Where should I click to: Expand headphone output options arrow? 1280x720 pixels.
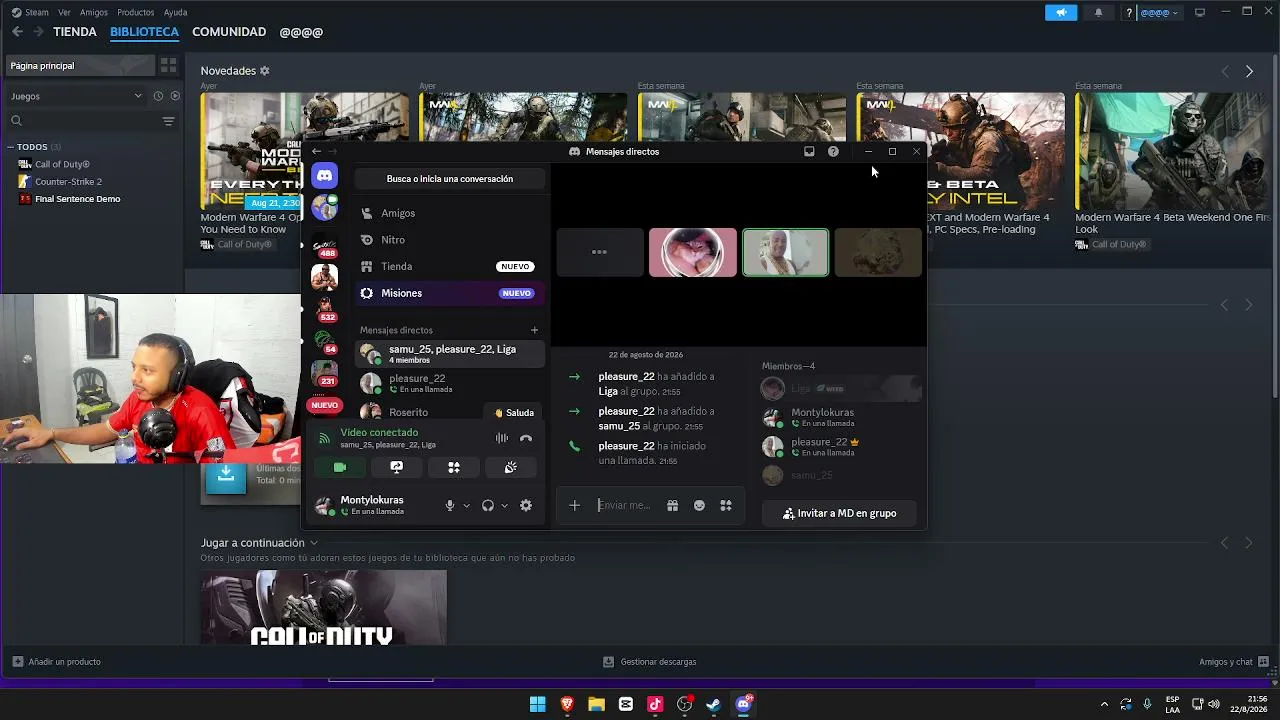504,506
